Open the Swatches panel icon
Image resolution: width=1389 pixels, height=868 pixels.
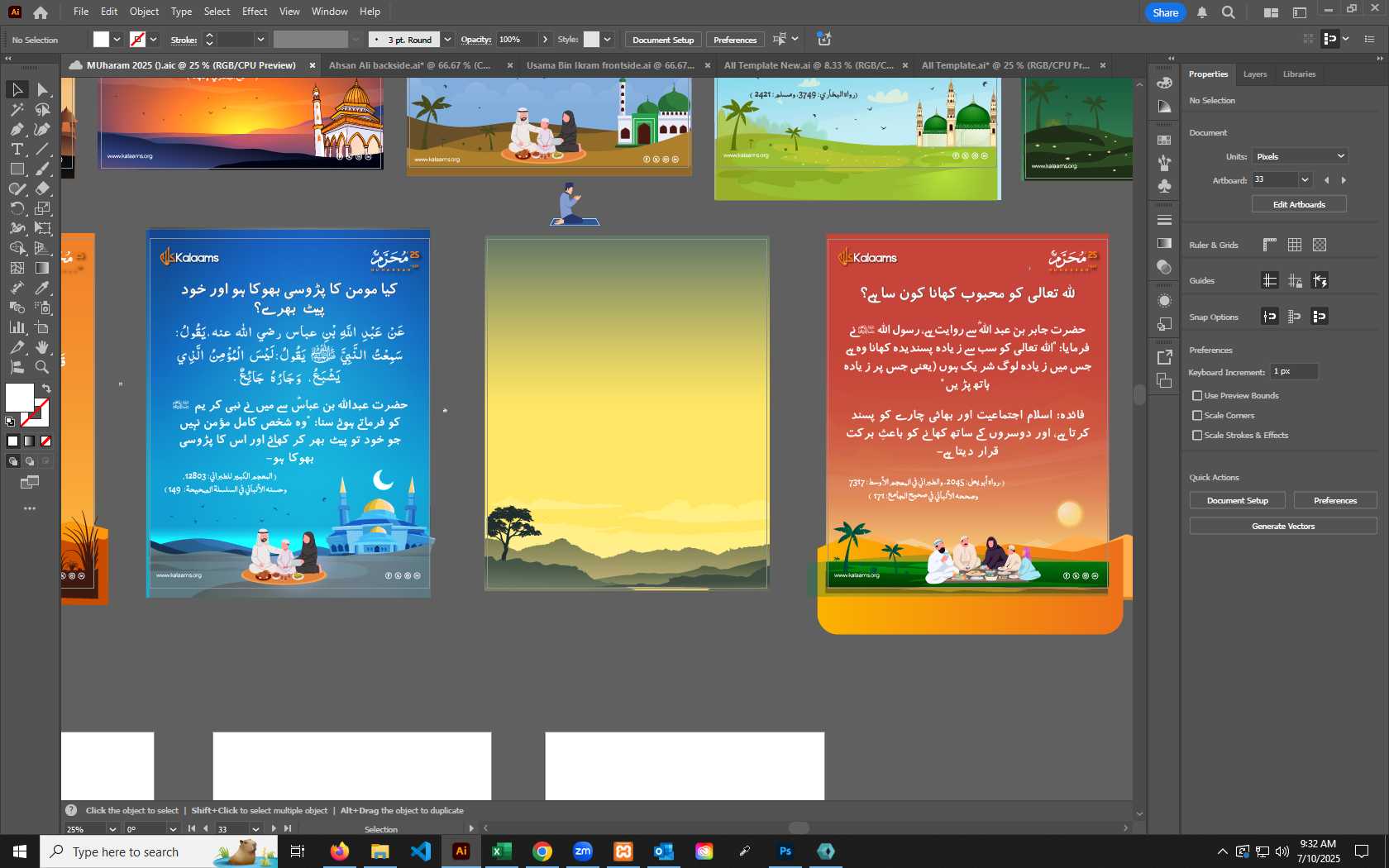point(1164,140)
